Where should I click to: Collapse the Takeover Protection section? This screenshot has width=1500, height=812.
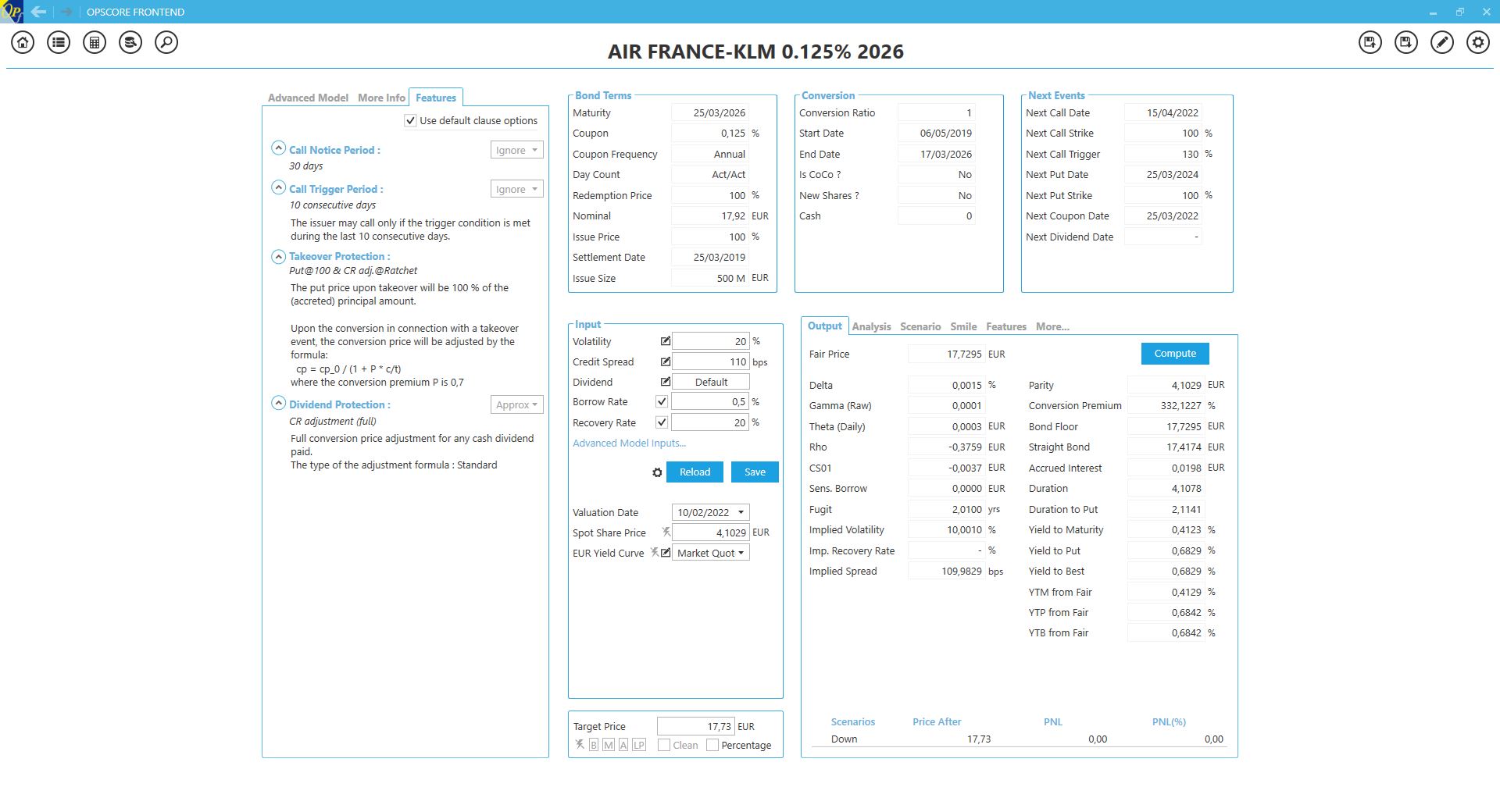coord(278,256)
